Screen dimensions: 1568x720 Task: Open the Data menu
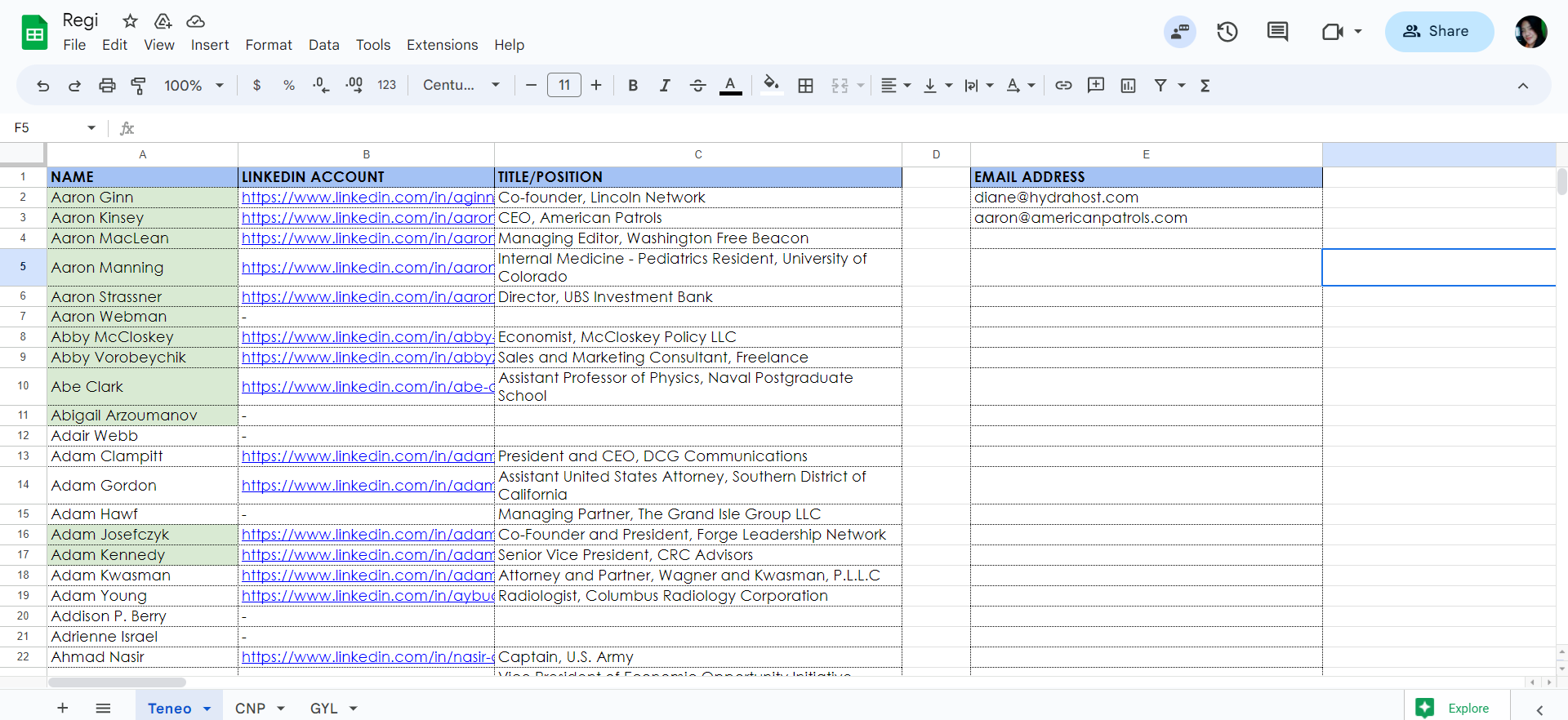324,45
